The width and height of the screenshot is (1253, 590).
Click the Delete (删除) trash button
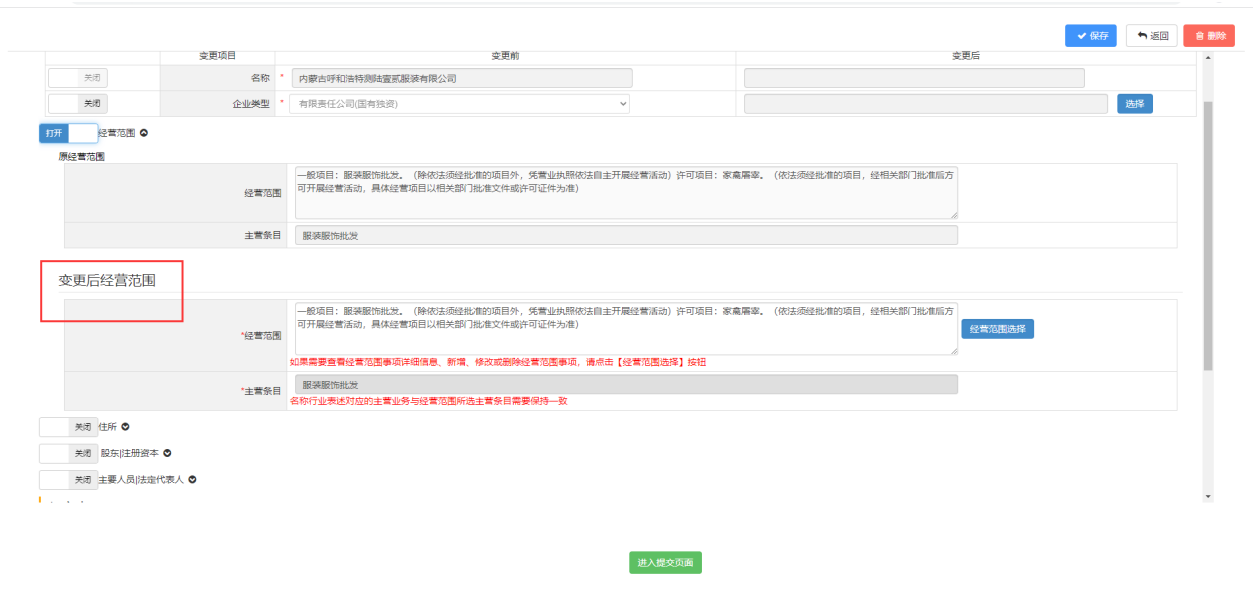1209,36
